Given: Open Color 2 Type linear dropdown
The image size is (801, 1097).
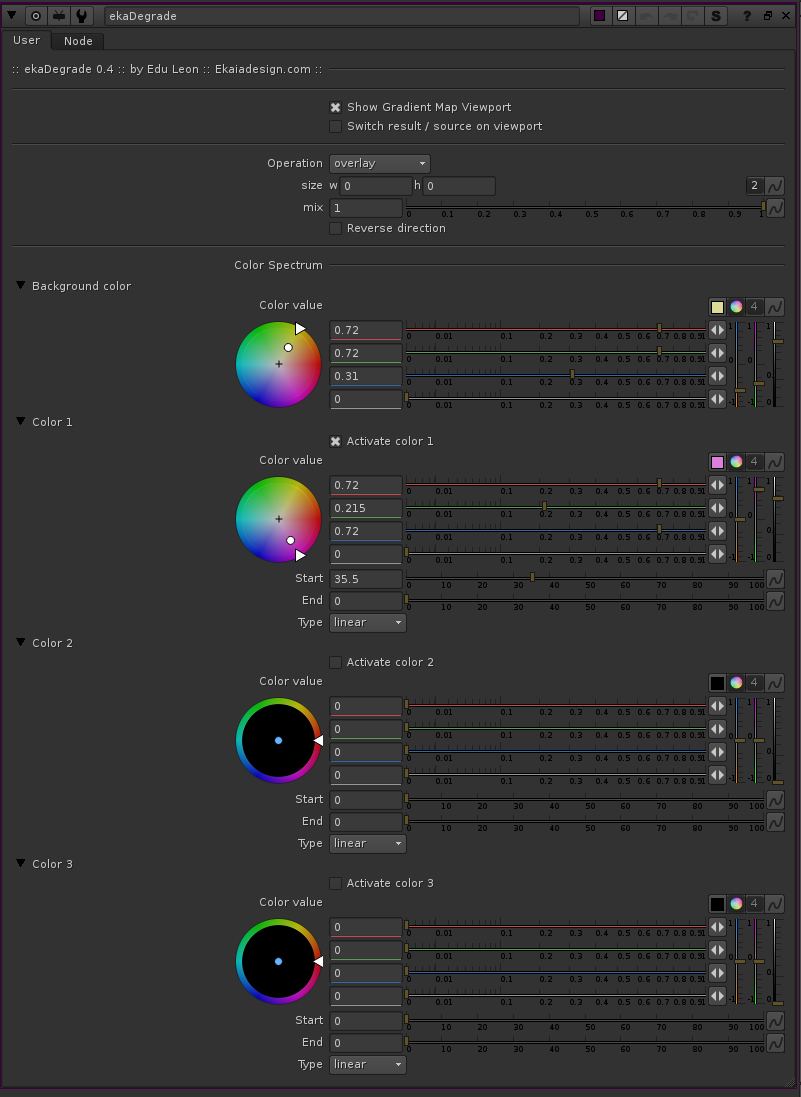Looking at the screenshot, I should pyautogui.click(x=368, y=843).
